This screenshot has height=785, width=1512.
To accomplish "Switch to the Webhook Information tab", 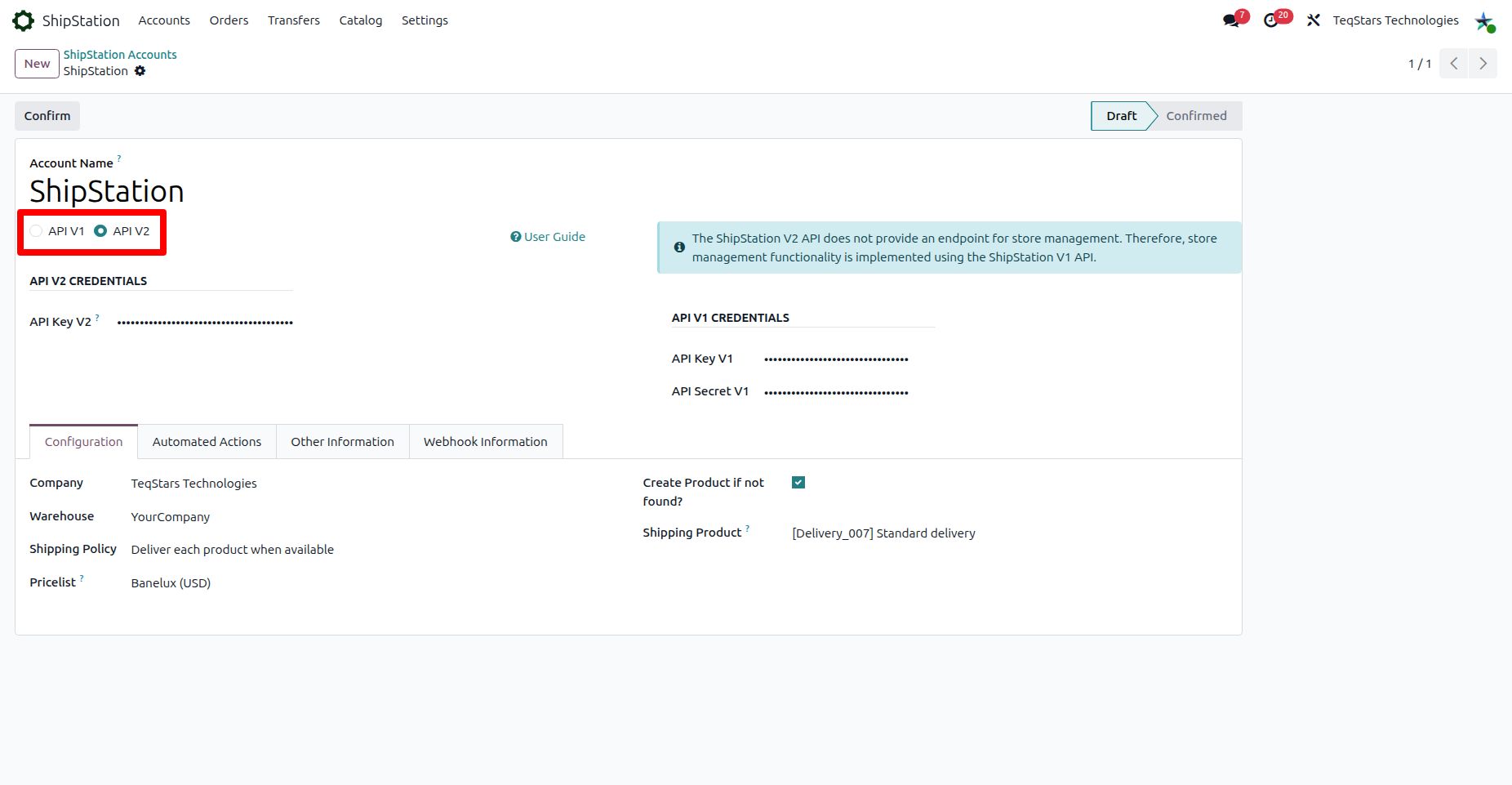I will click(x=486, y=442).
